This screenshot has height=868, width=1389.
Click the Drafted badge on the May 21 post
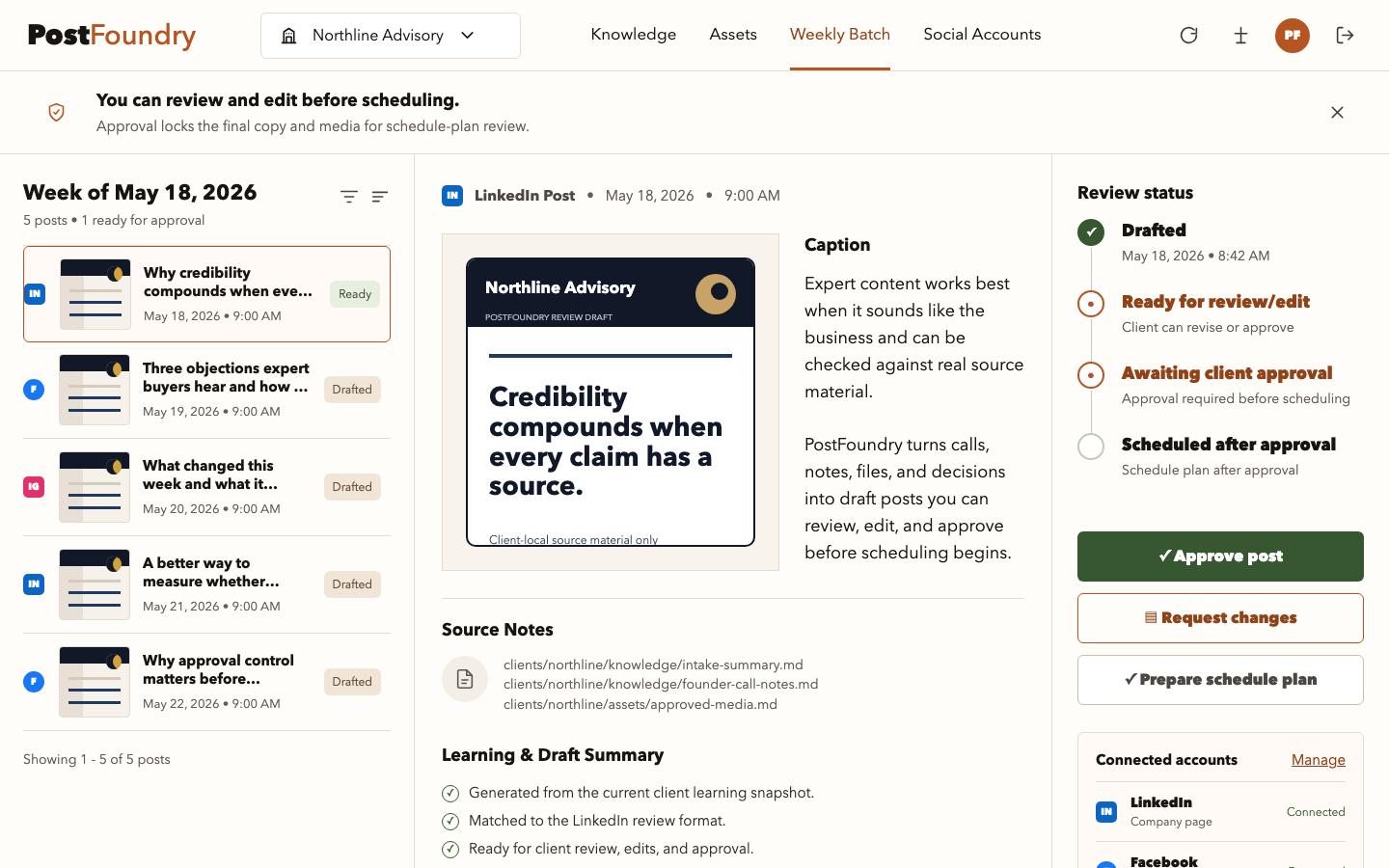tap(352, 584)
